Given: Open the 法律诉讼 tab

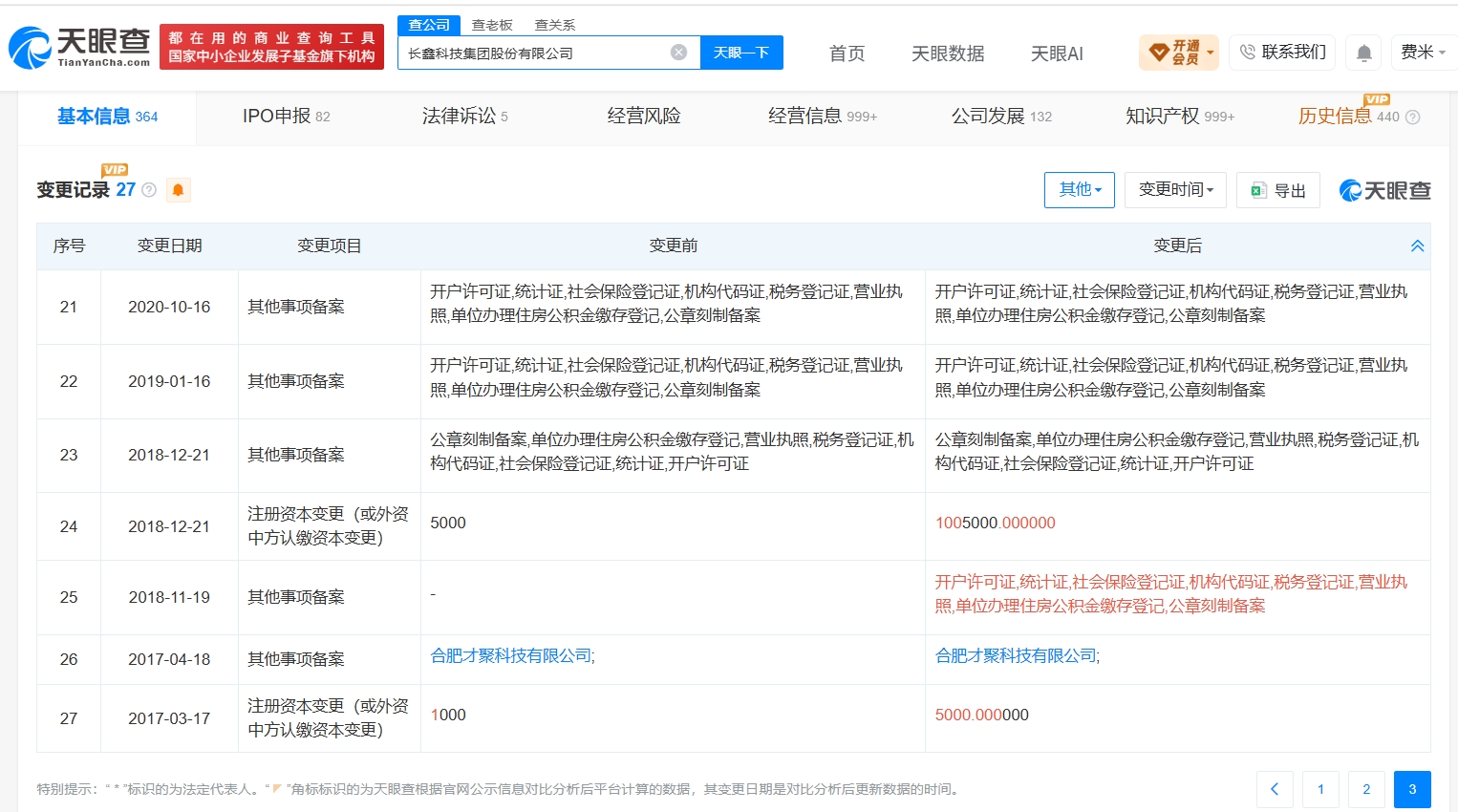Looking at the screenshot, I should (x=464, y=117).
